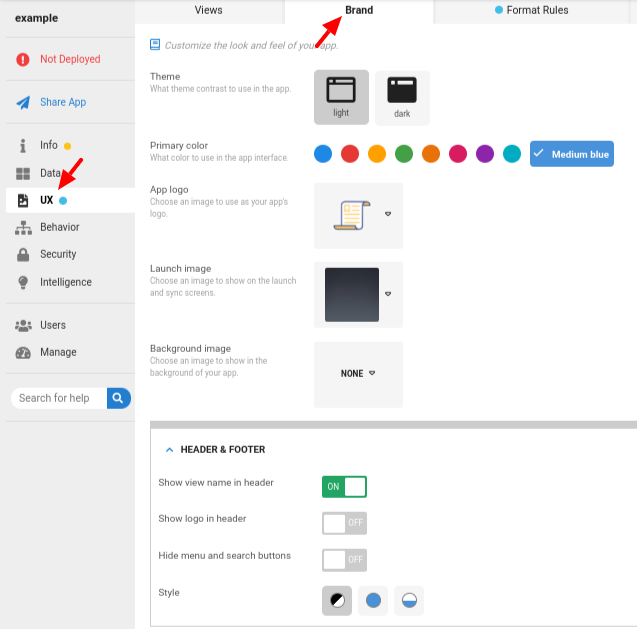Image resolution: width=637 pixels, height=629 pixels.
Task: Pick the purple primary color swatch
Action: [x=485, y=154]
